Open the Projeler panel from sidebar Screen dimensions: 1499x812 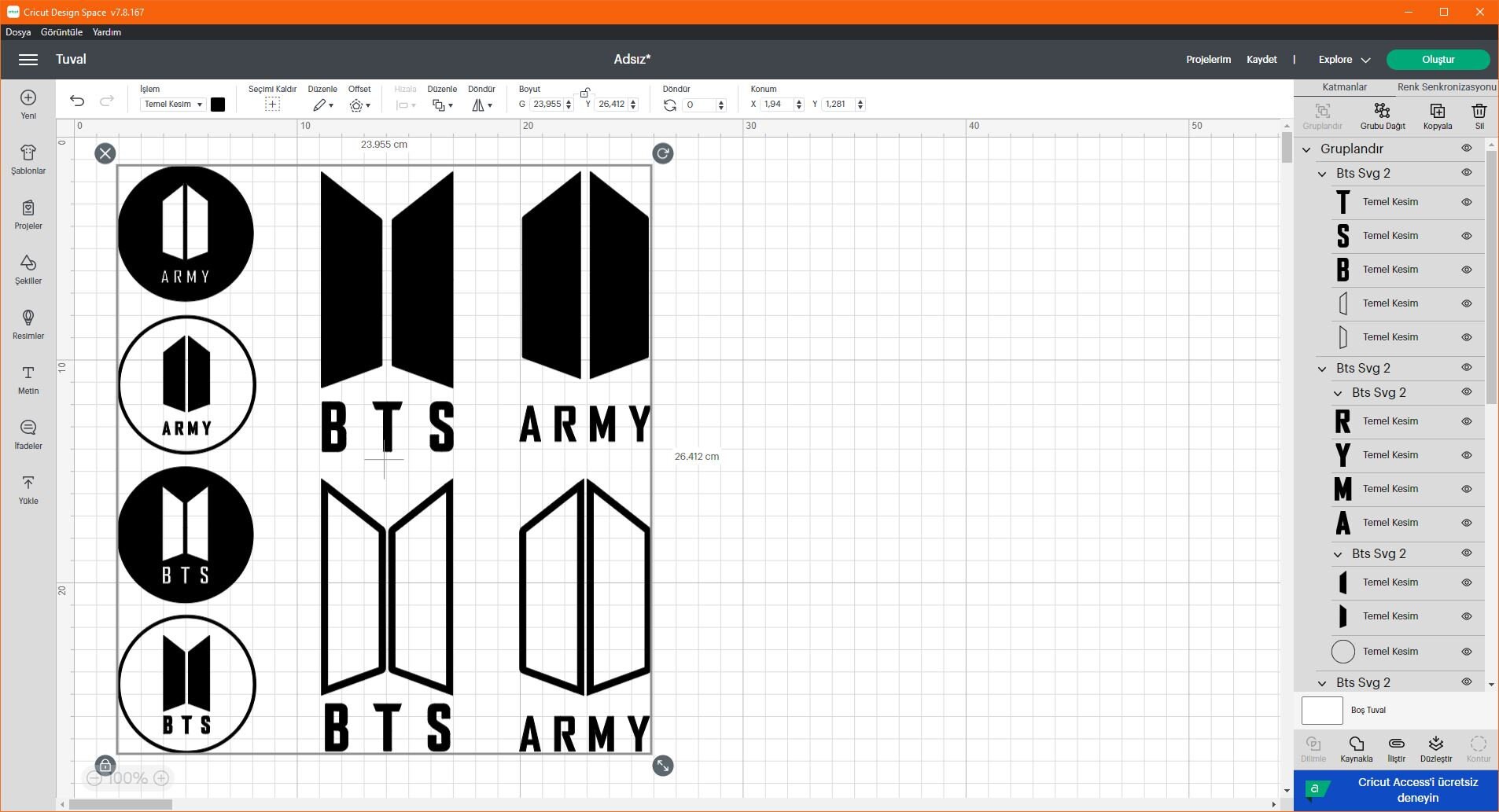point(28,215)
